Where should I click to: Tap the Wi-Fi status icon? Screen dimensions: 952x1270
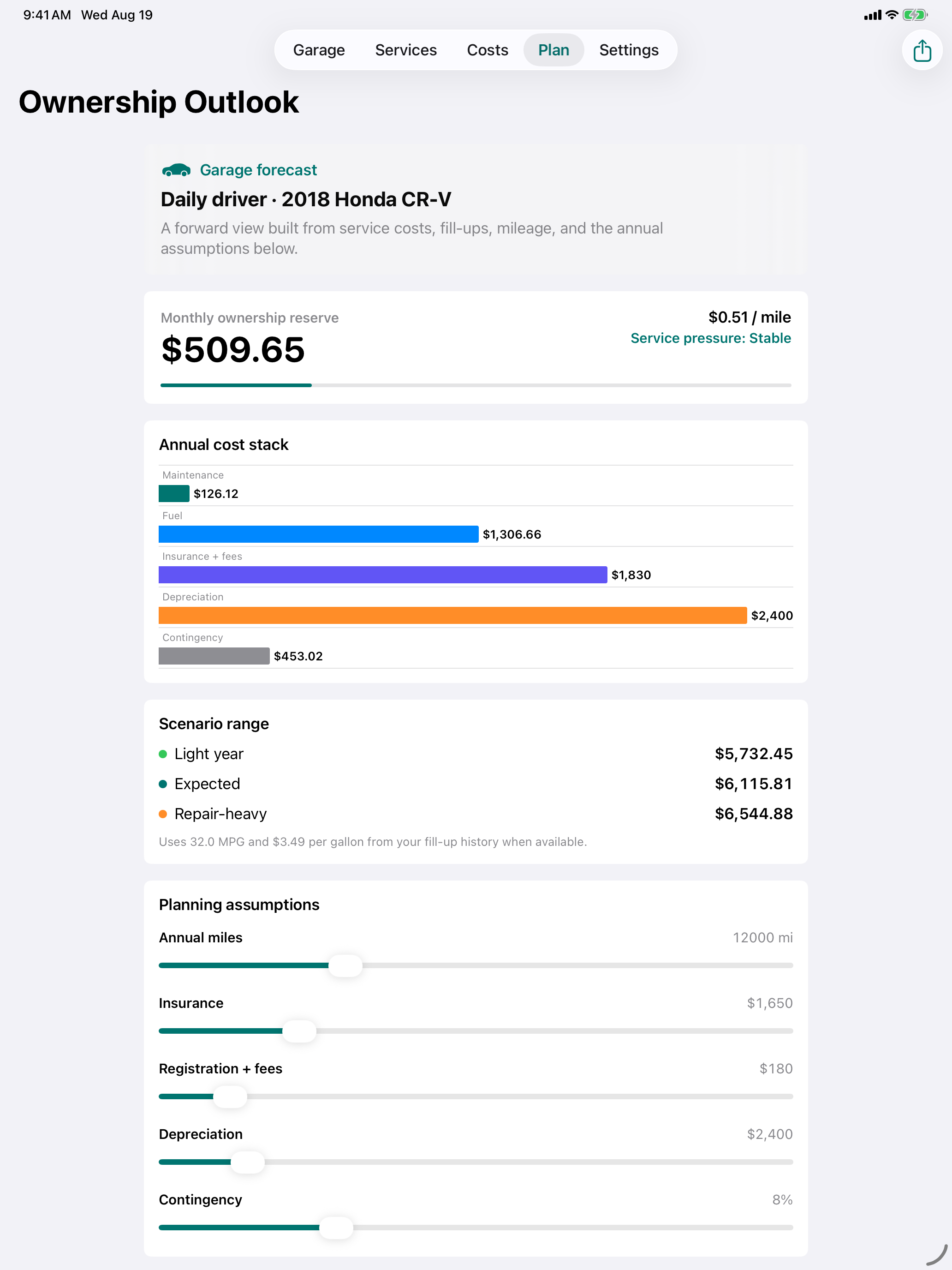891,15
